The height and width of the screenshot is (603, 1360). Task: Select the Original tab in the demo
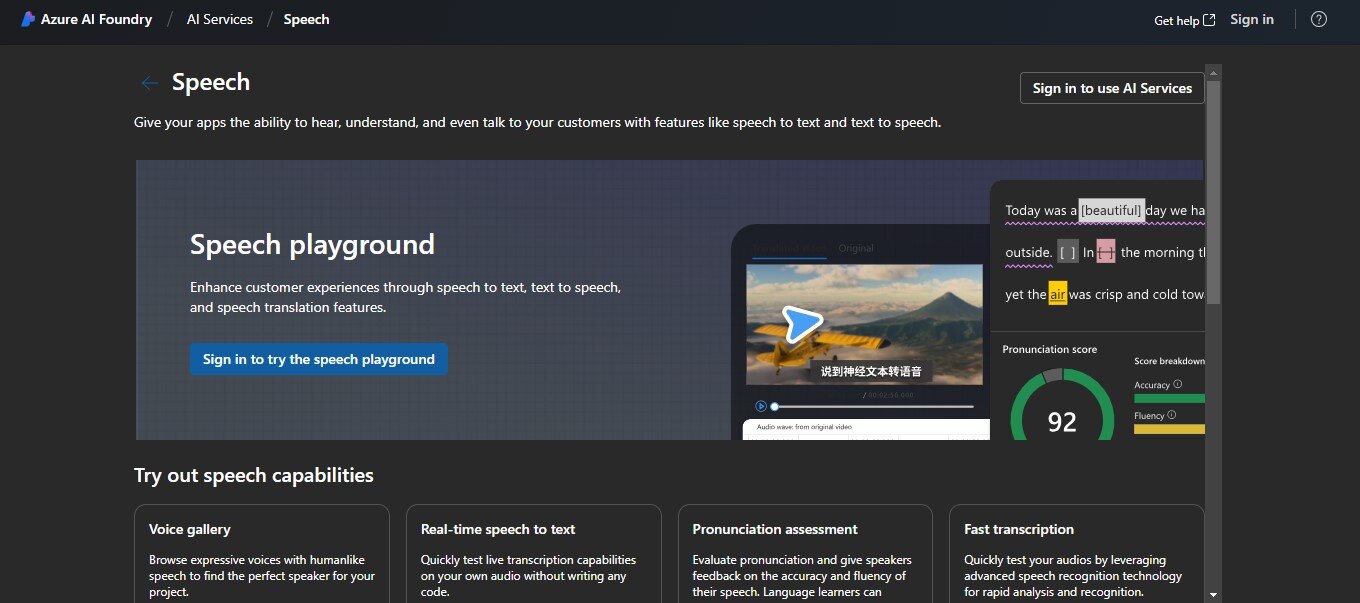click(x=856, y=247)
